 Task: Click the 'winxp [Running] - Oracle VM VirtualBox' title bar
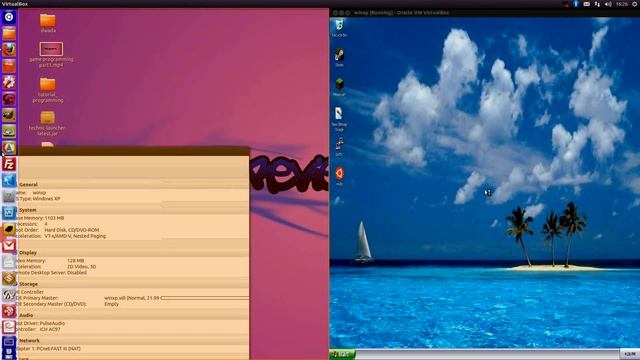(401, 13)
